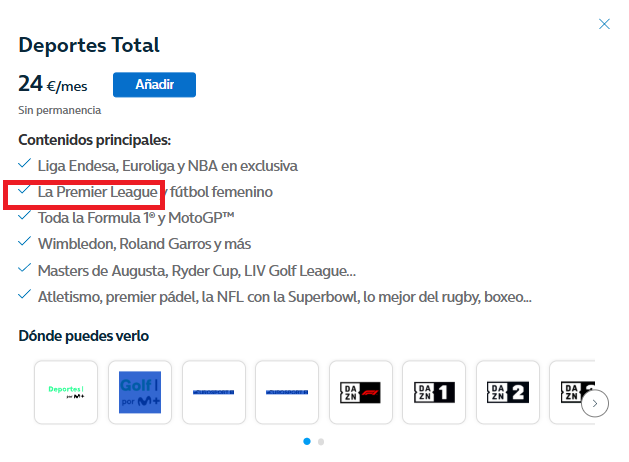Close the Deportes Total popup
Viewport: 629px width, 462px height.
pyautogui.click(x=604, y=24)
